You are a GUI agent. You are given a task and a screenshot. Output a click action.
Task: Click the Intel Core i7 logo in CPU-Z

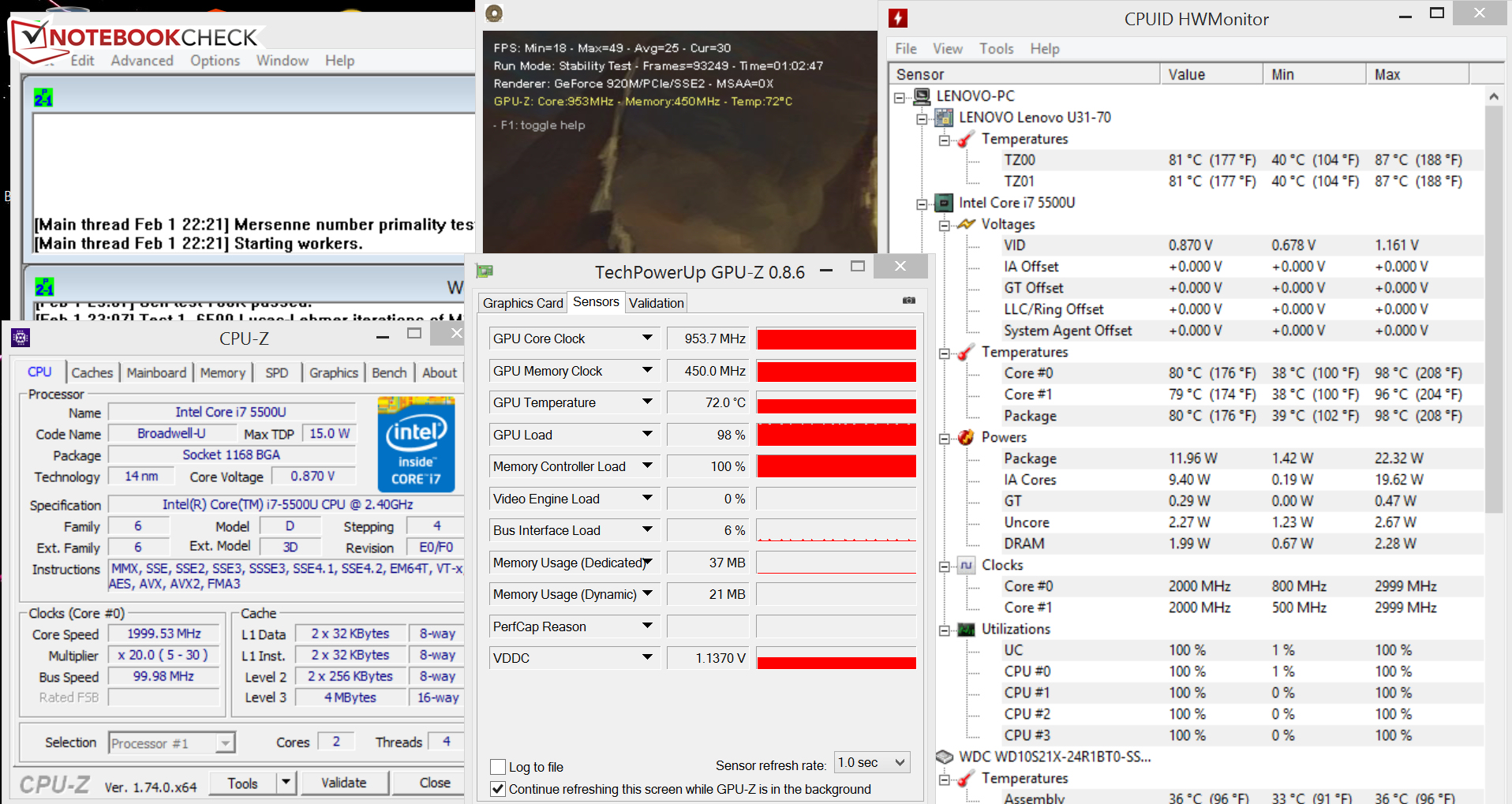[x=416, y=446]
